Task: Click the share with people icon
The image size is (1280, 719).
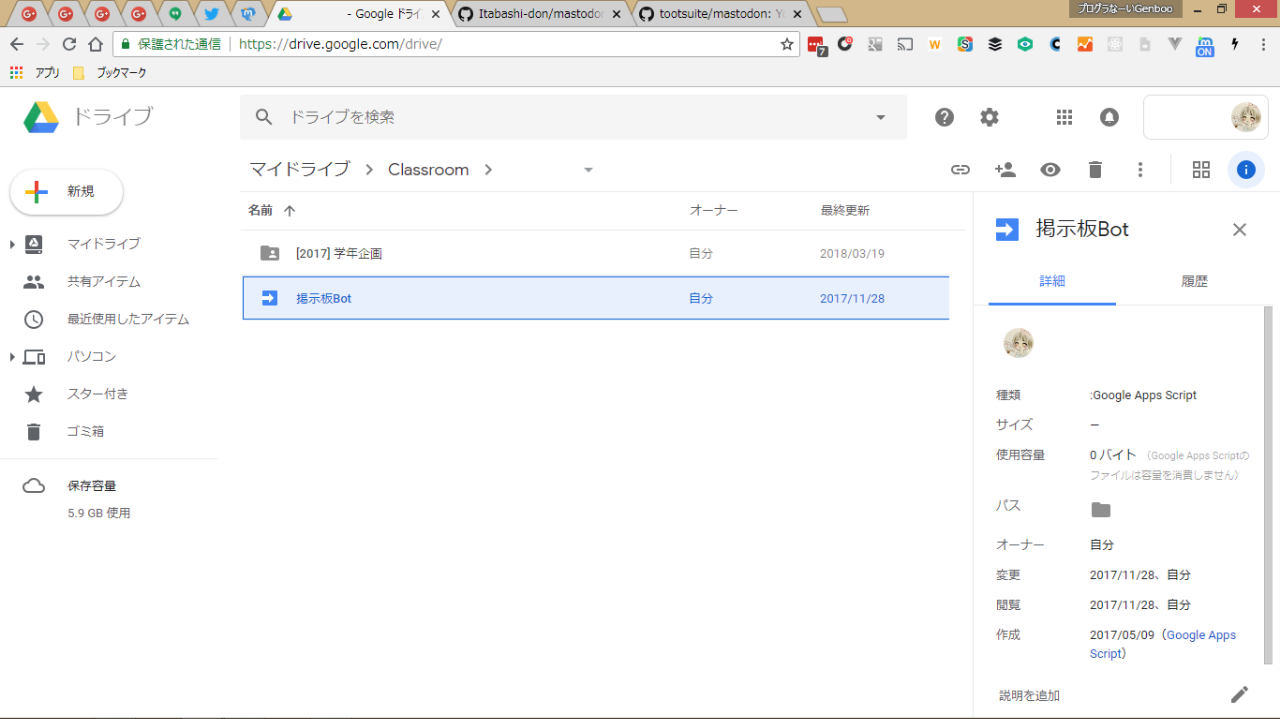Action: click(x=1005, y=170)
